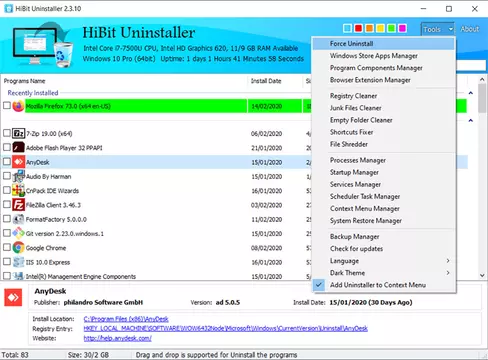Click the Google Chrome icon
The height and width of the screenshot is (360, 488).
click(x=18, y=248)
